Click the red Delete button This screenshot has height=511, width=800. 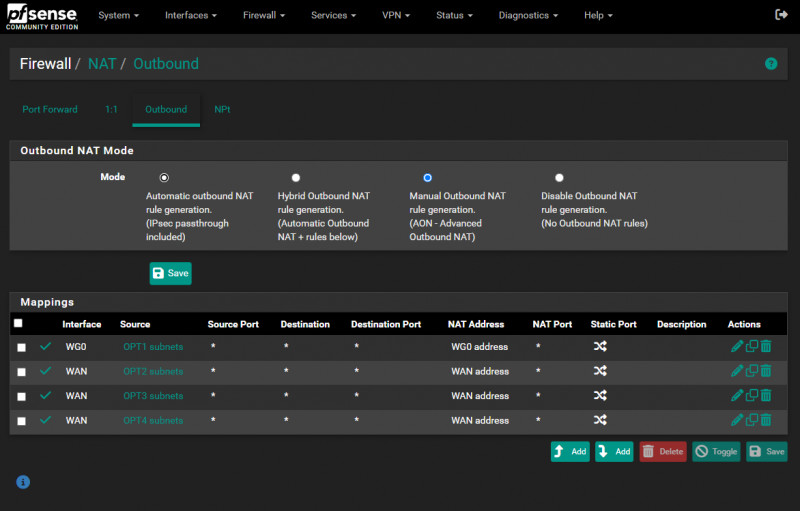click(663, 451)
